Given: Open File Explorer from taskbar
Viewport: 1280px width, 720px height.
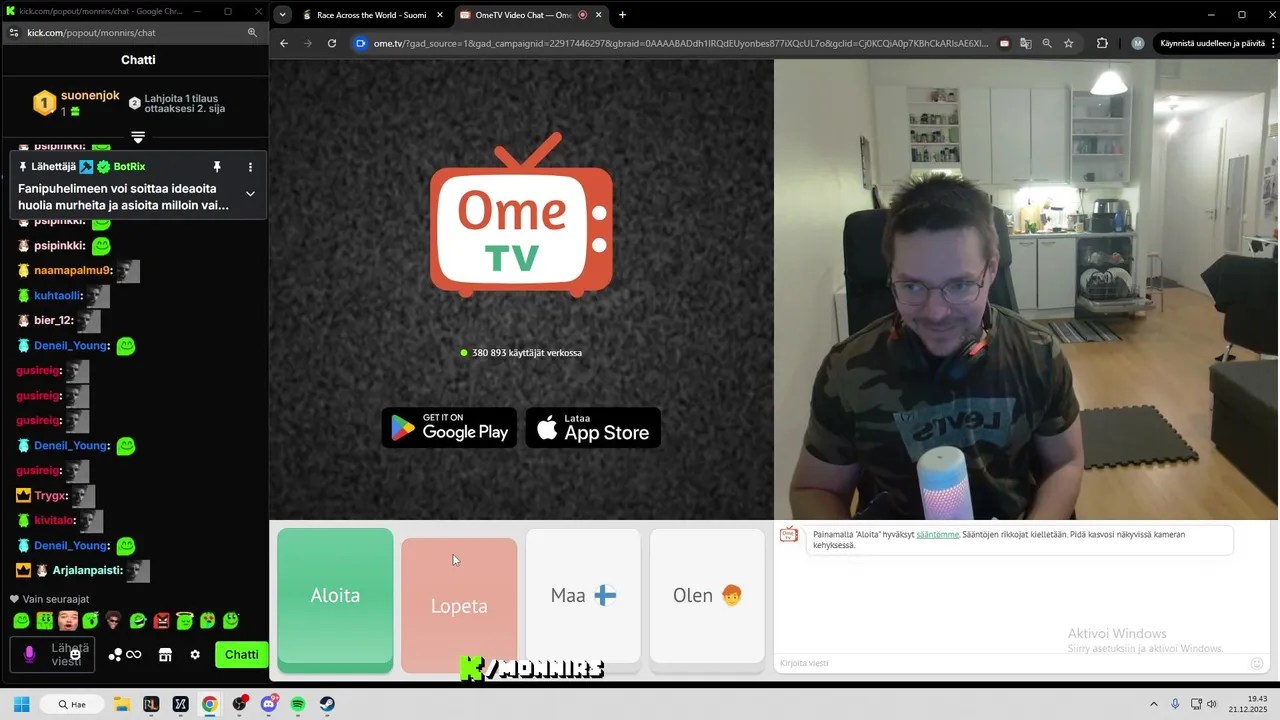Looking at the screenshot, I should tap(121, 704).
